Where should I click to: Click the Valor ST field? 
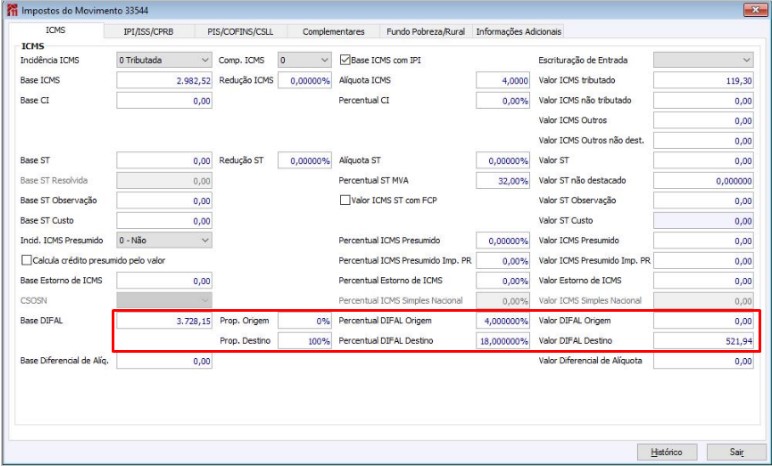pos(703,161)
